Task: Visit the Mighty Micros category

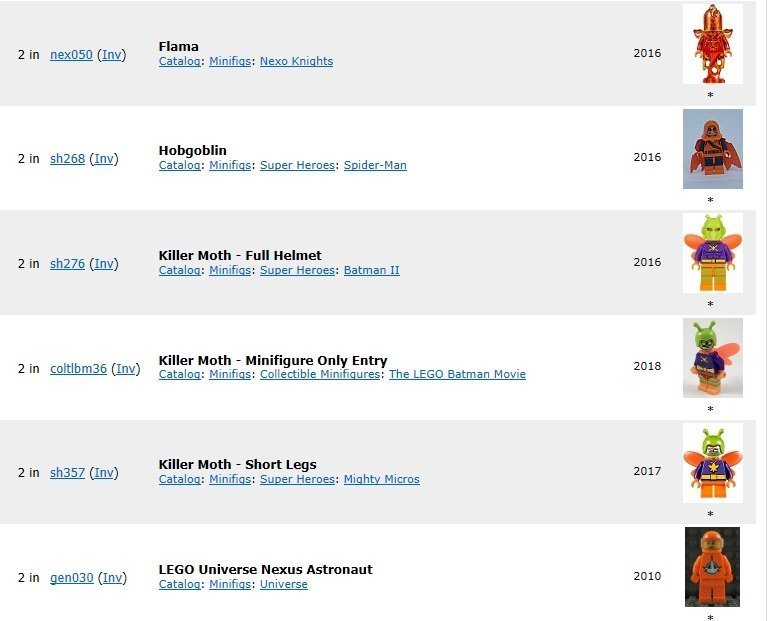Action: 382,479
